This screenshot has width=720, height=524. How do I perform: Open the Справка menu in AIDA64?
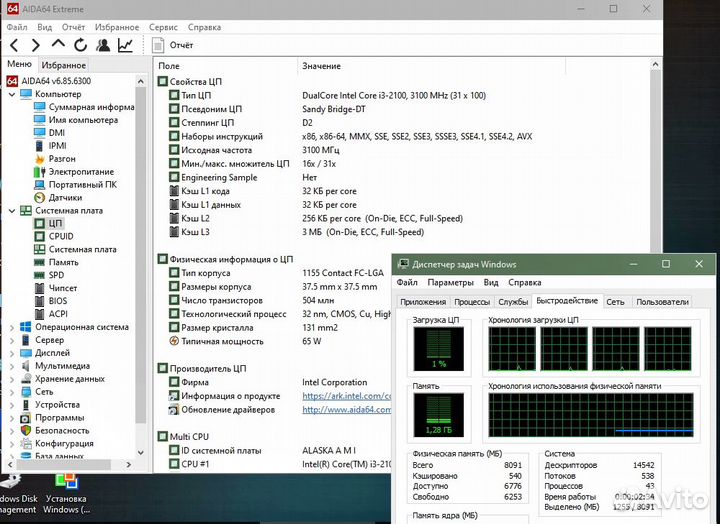(204, 27)
